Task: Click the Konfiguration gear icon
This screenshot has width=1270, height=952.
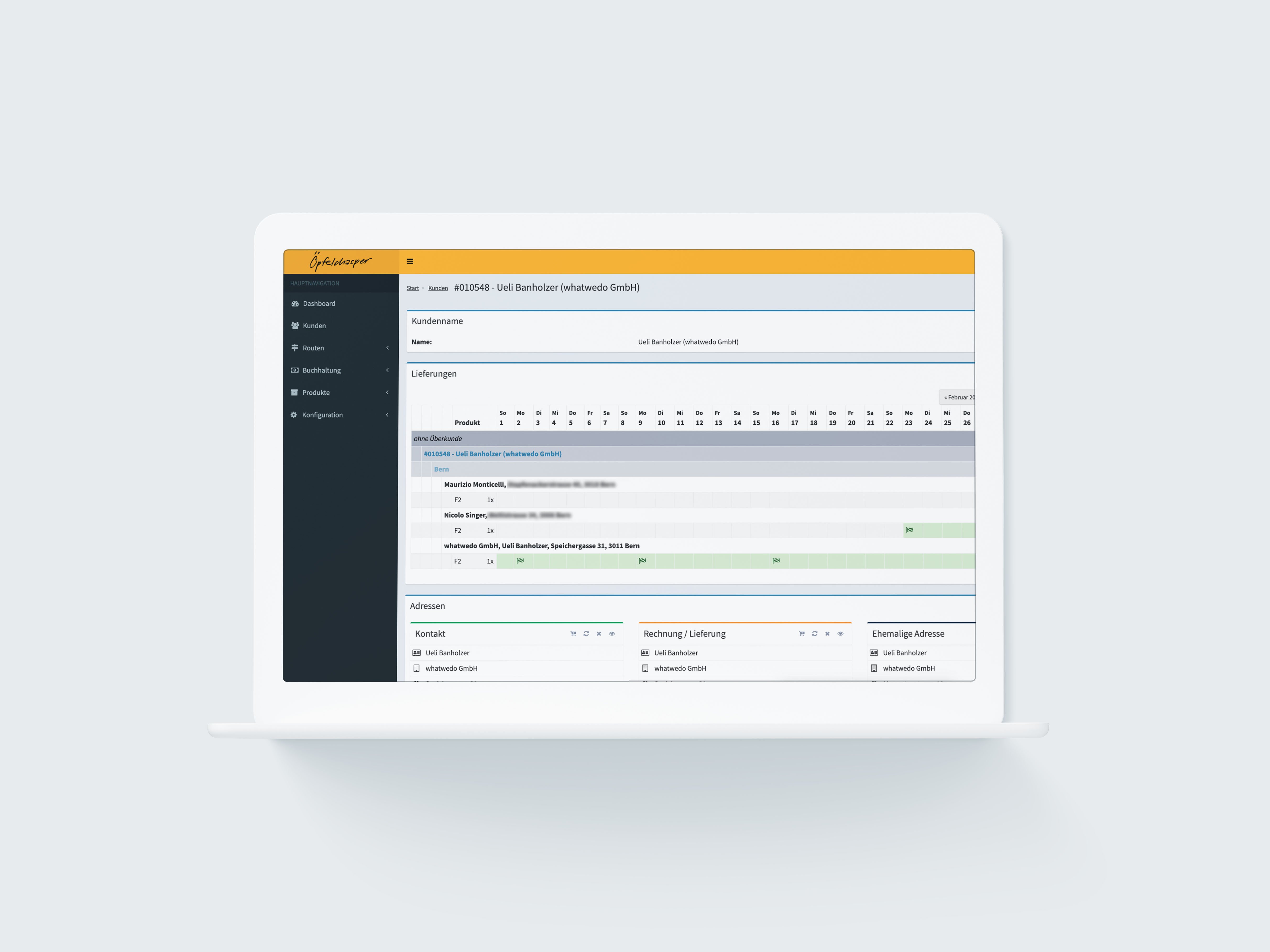Action: 294,415
